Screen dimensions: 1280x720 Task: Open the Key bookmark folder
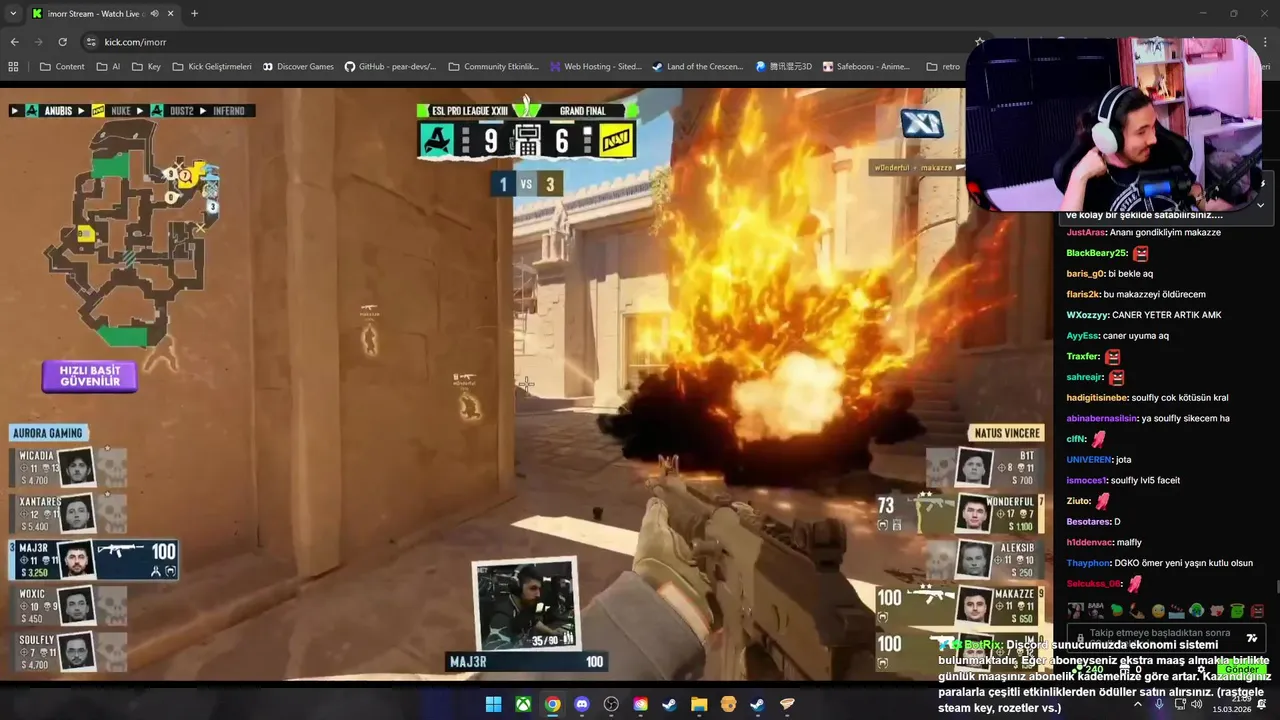coord(146,67)
